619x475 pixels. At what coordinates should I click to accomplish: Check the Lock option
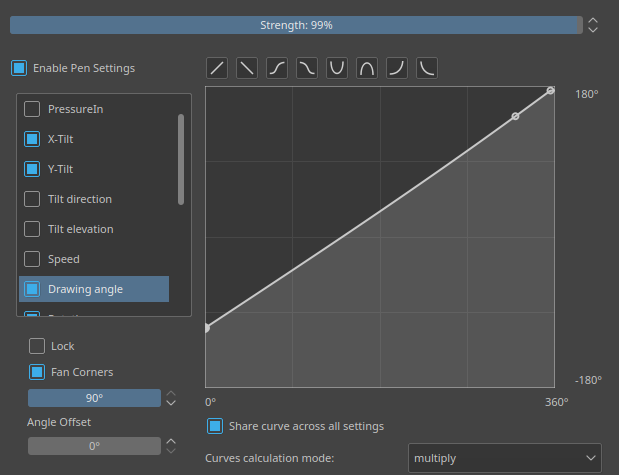37,346
